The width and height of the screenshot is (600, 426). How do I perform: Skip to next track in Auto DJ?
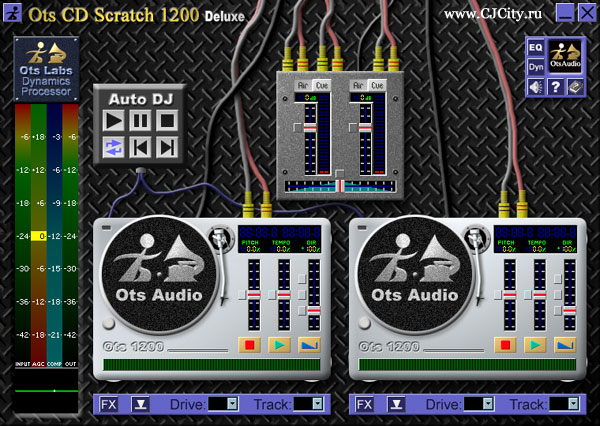(x=167, y=147)
